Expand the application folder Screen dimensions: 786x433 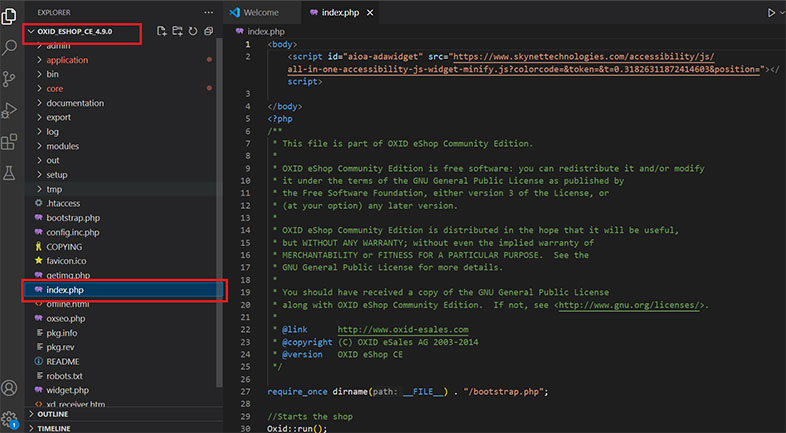click(67, 60)
